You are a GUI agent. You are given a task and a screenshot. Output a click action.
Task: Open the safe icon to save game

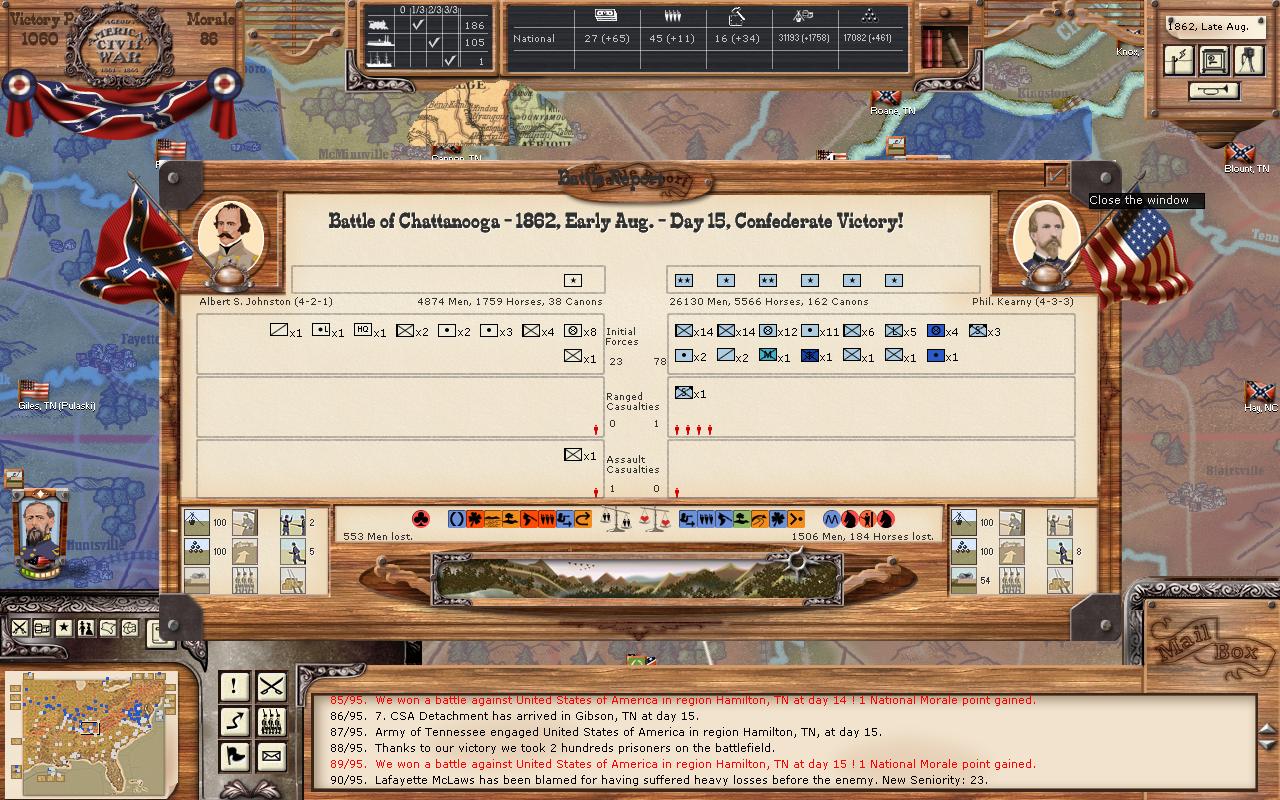pyautogui.click(x=1214, y=60)
